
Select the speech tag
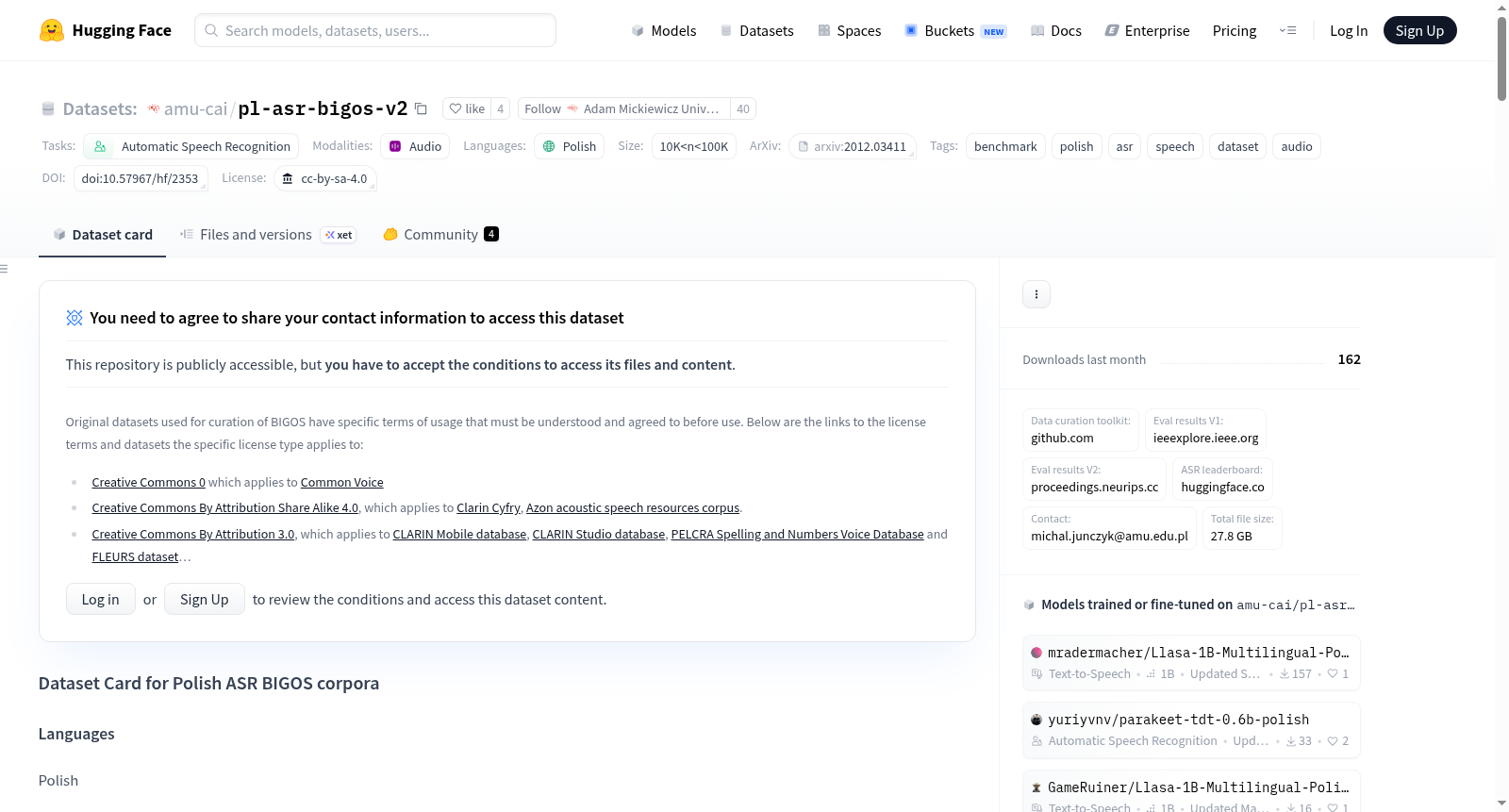(1175, 146)
